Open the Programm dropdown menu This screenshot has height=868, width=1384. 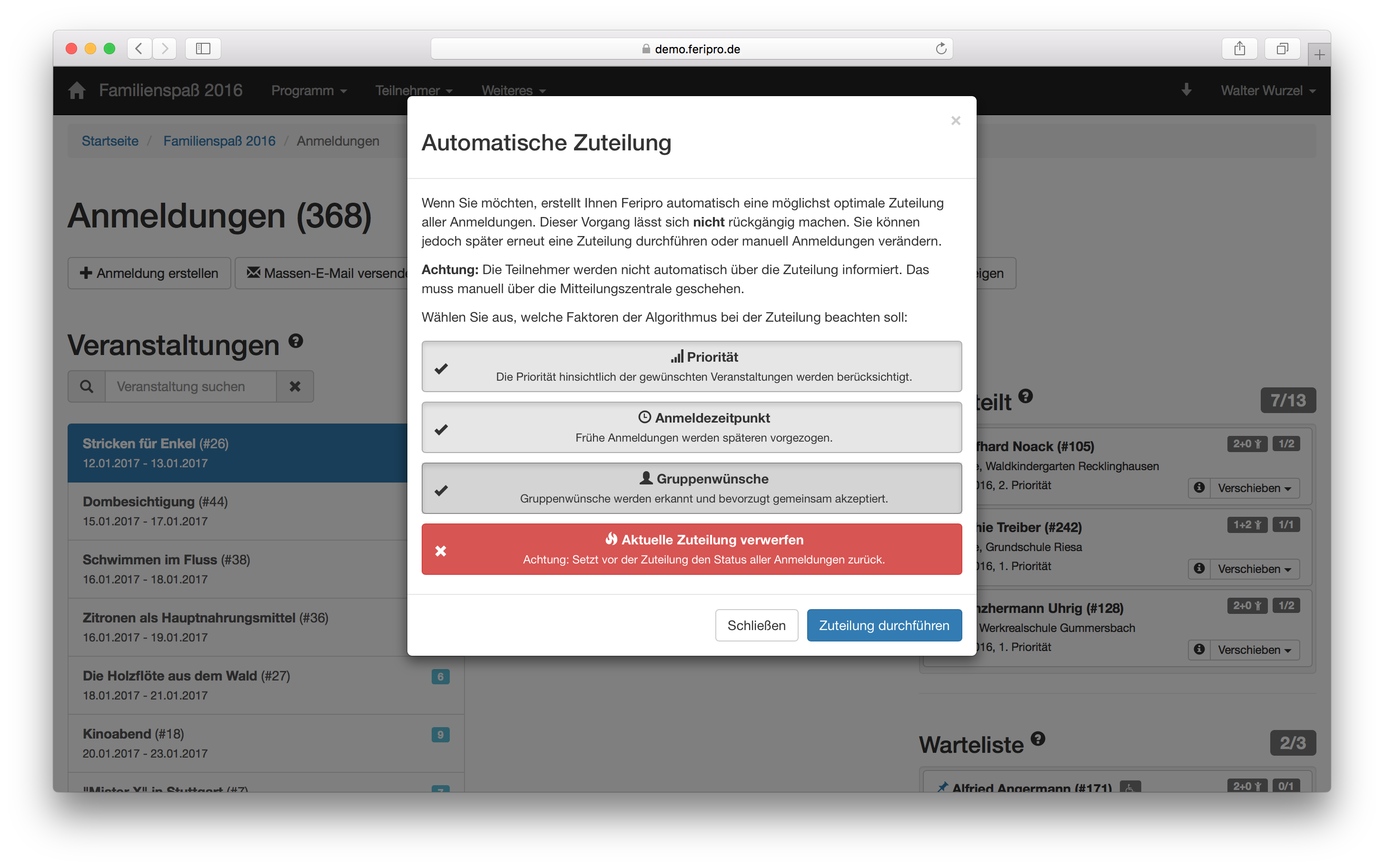click(x=308, y=90)
